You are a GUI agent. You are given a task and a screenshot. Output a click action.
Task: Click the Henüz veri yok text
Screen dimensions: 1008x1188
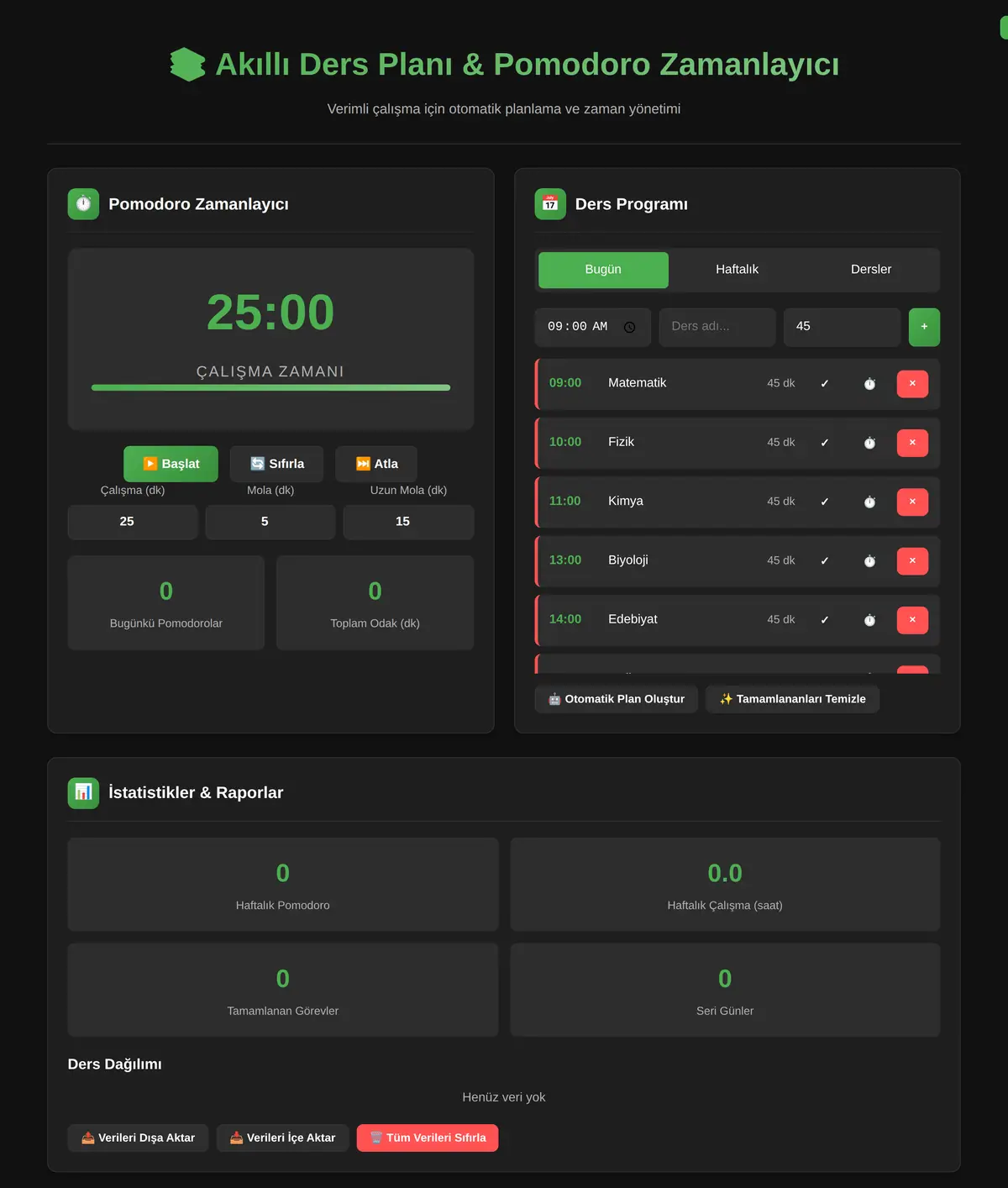pos(504,1097)
